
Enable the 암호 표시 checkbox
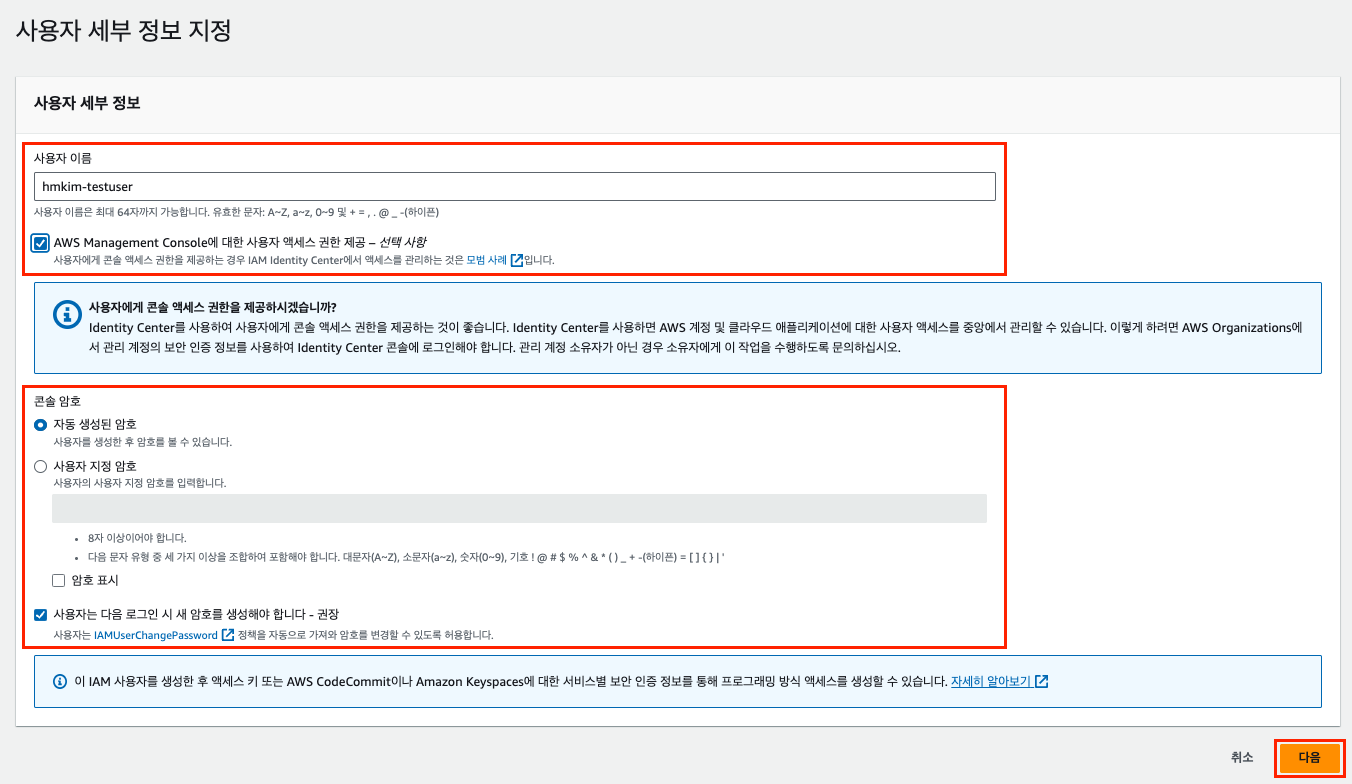[x=59, y=580]
